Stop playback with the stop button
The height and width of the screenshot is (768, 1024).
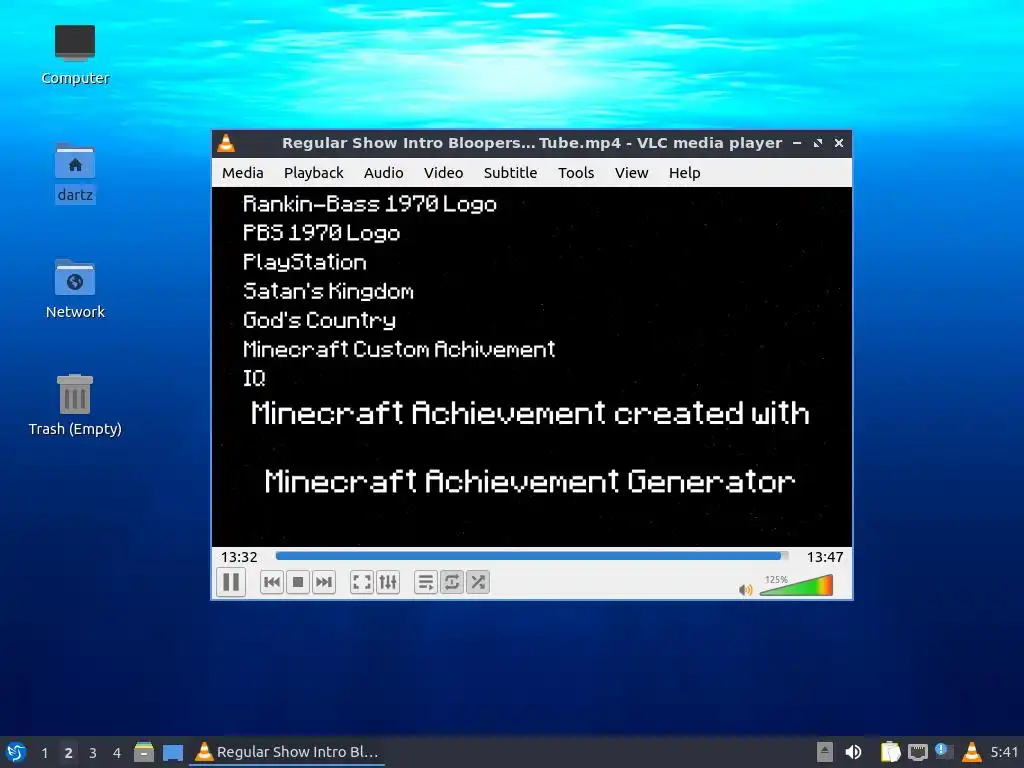pyautogui.click(x=298, y=582)
